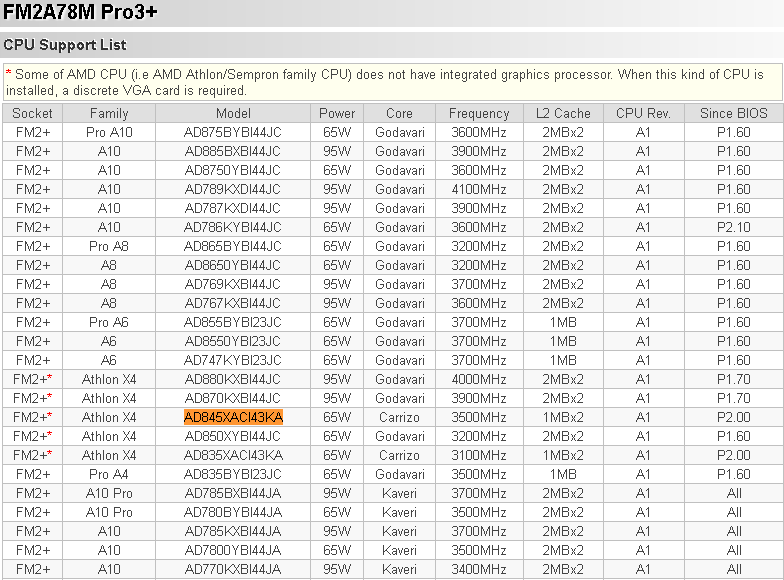Click model cell AD770KXBI44JA
This screenshot has height=580, width=784.
point(233,570)
